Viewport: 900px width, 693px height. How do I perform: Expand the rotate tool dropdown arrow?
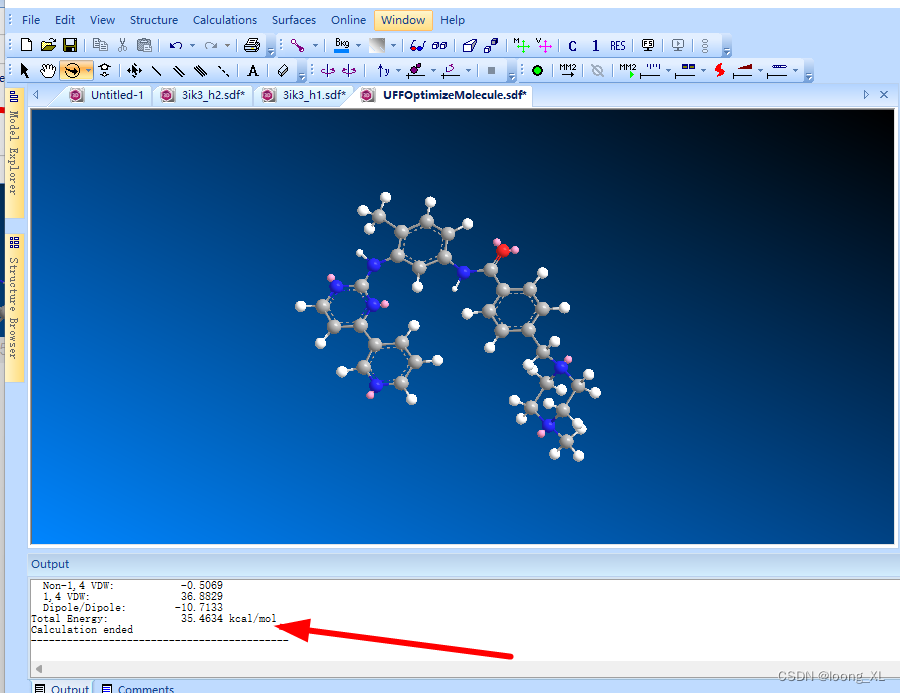(x=87, y=70)
